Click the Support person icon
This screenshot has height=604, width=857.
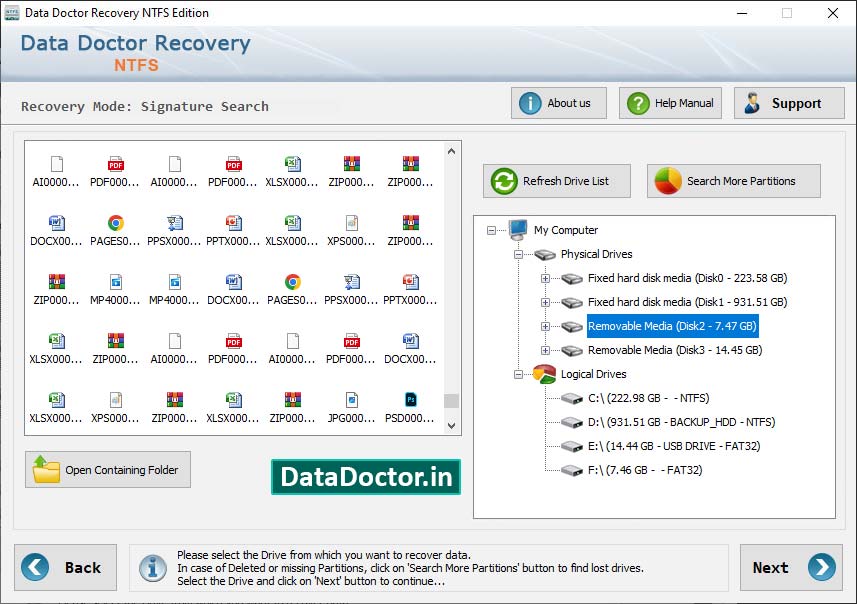click(753, 102)
